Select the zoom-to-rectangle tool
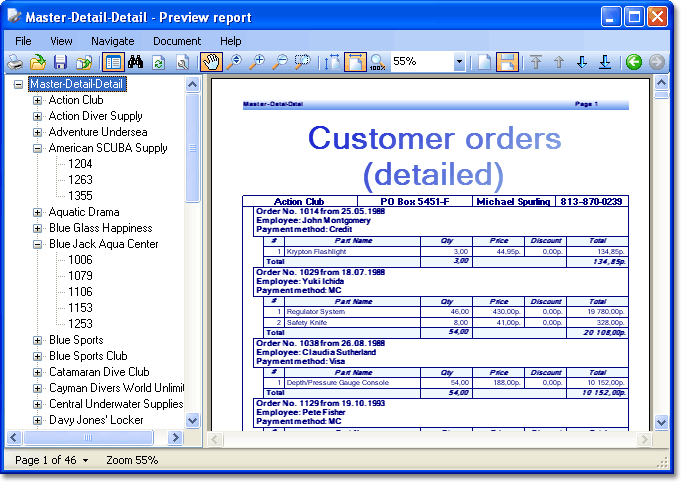This screenshot has width=684, height=484. (302, 62)
